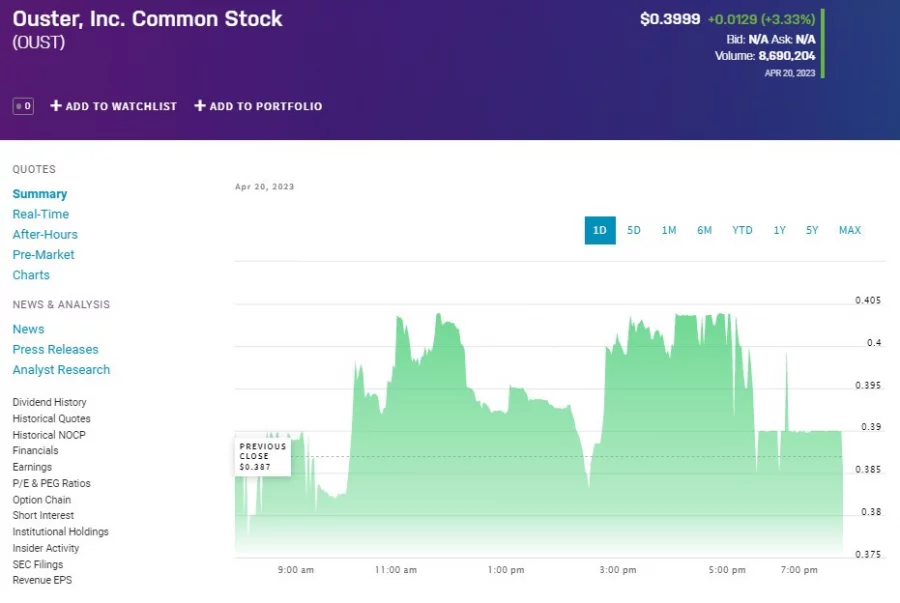
Task: Click the plus icon for Add to Portfolio
Action: tap(200, 106)
